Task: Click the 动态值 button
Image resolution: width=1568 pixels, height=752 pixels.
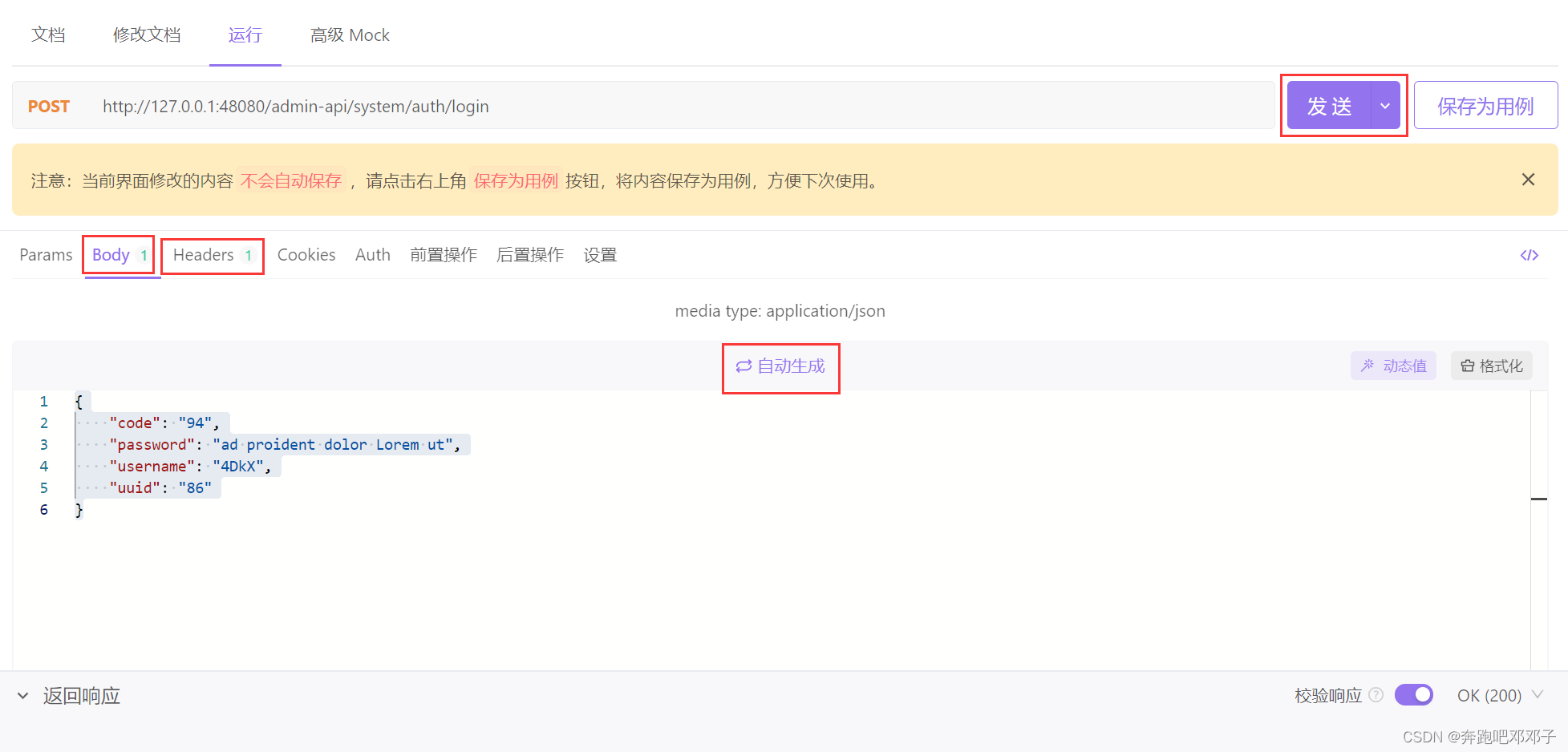Action: click(x=1393, y=366)
